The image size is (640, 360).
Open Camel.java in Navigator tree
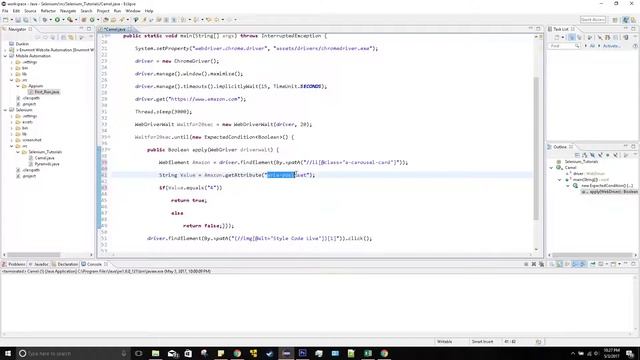click(x=44, y=158)
